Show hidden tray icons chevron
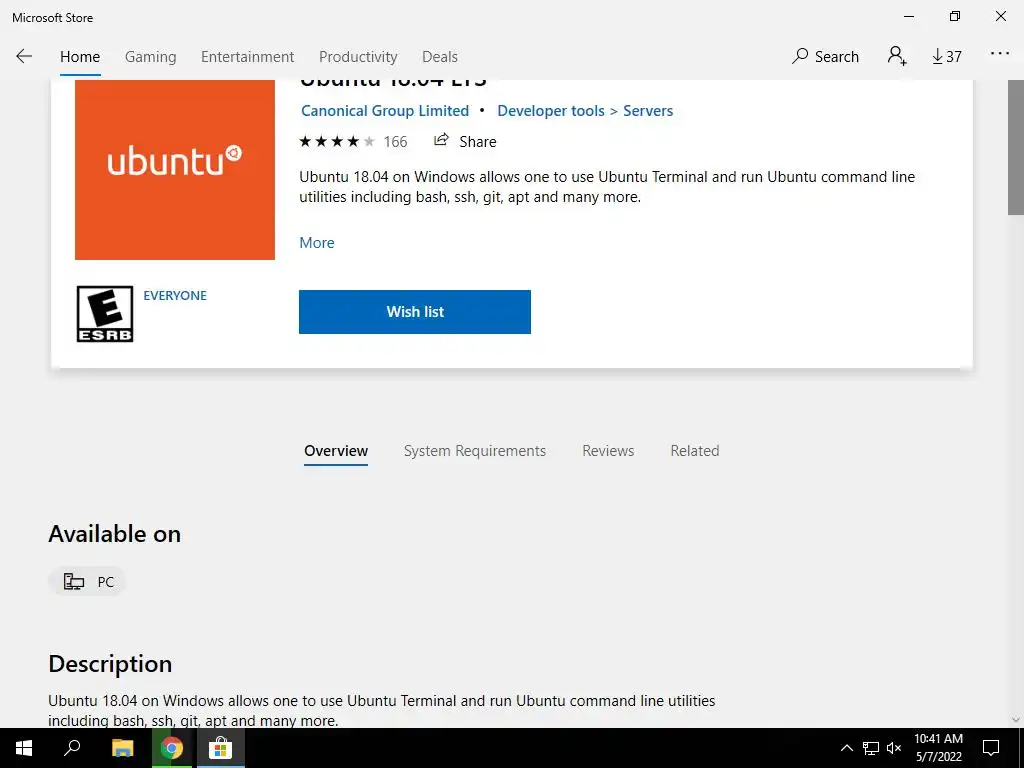Image resolution: width=1024 pixels, height=768 pixels. pos(846,748)
